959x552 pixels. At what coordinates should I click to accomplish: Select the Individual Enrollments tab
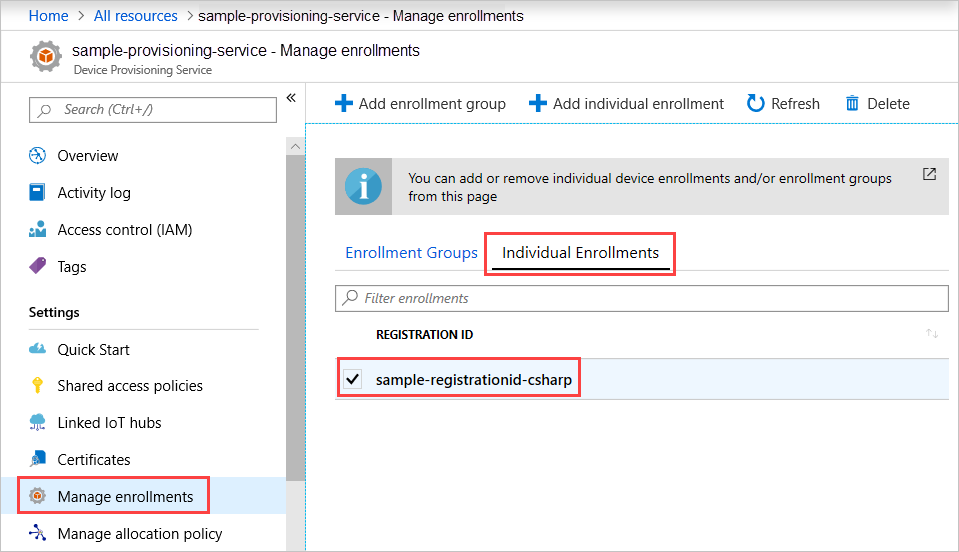click(x=580, y=252)
